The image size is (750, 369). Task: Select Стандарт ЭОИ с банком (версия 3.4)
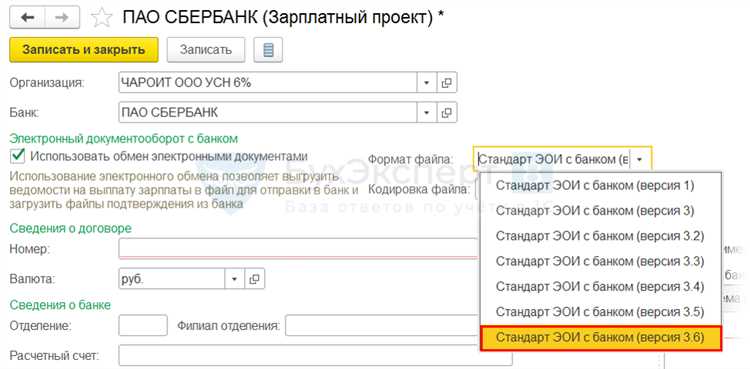(x=600, y=287)
